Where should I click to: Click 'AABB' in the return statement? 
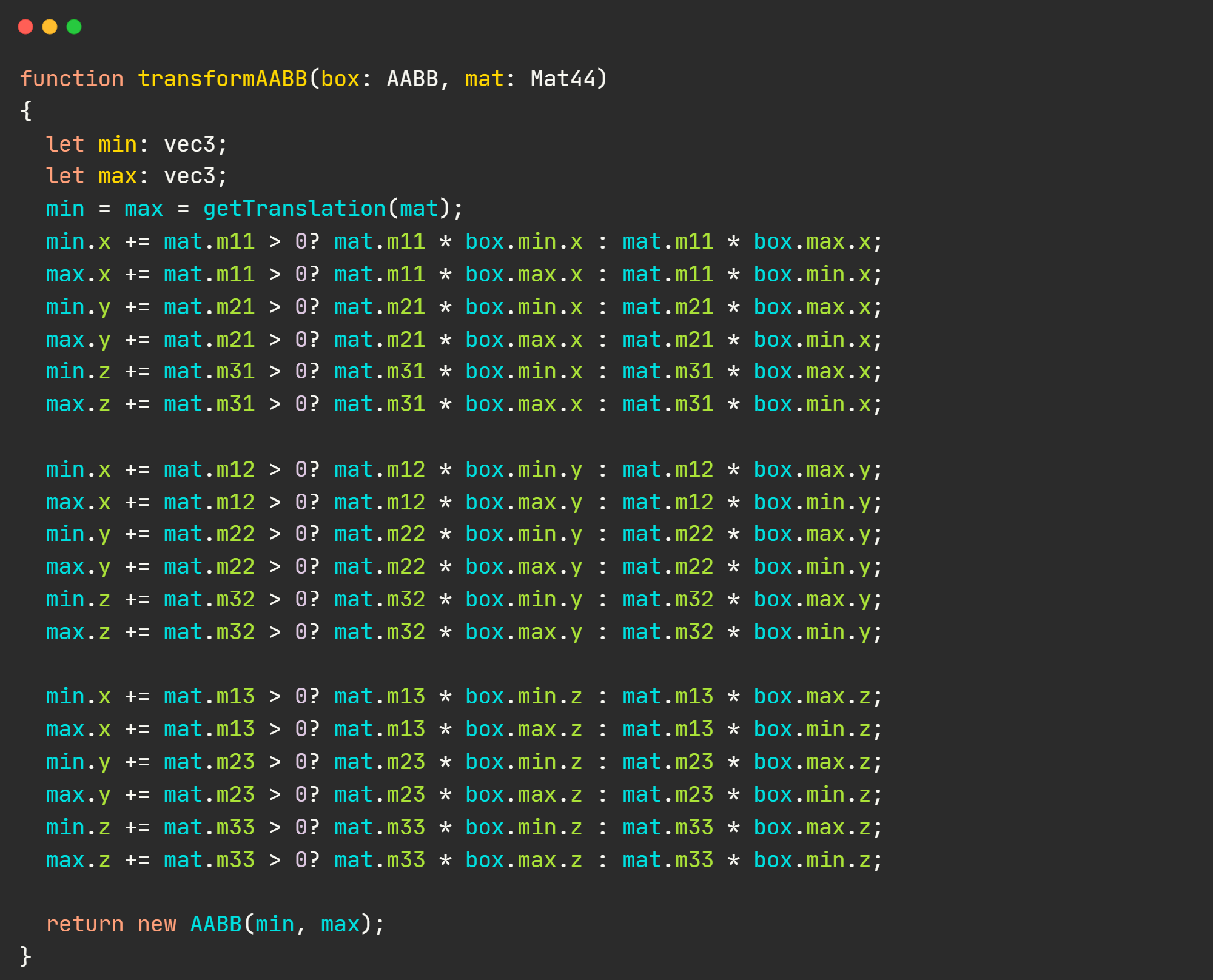[x=216, y=924]
